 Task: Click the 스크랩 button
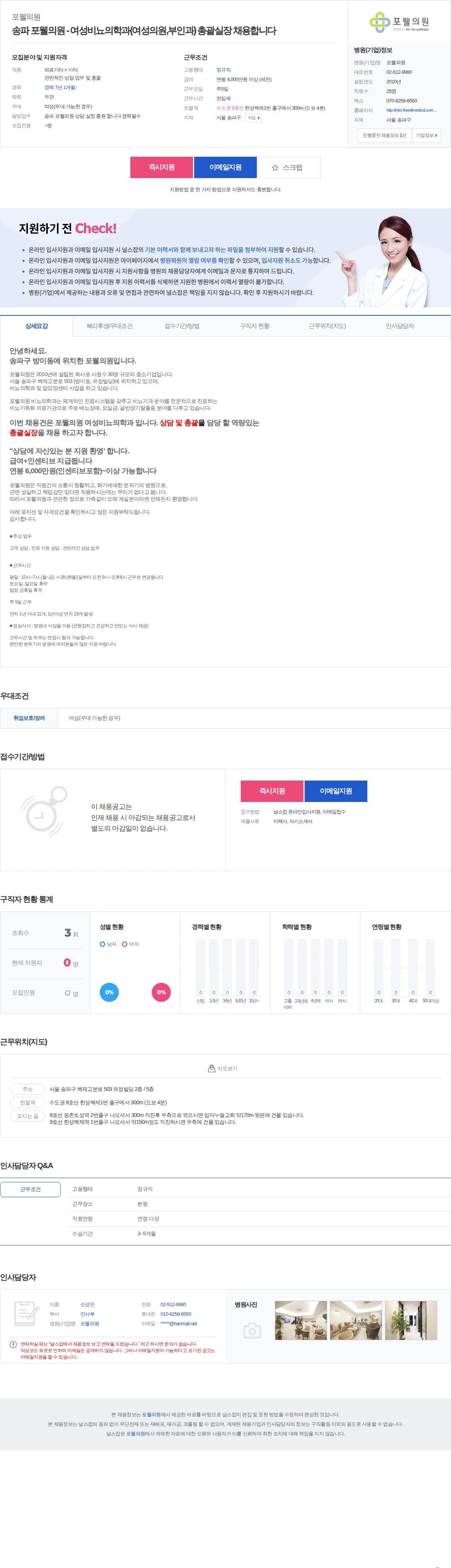pos(289,167)
